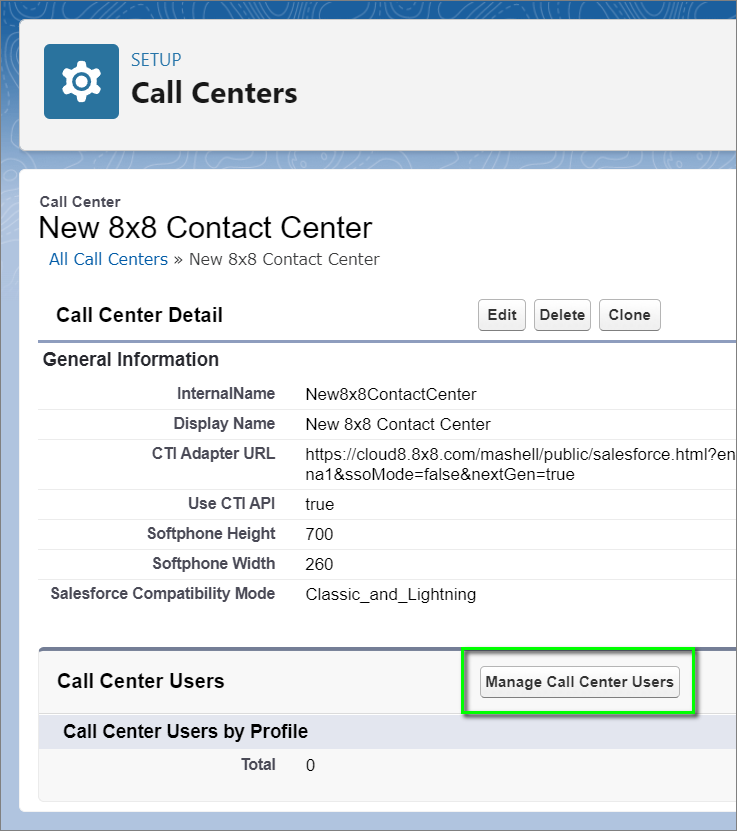This screenshot has height=831, width=737.
Task: Click the Call Centers page heading
Action: [x=214, y=93]
